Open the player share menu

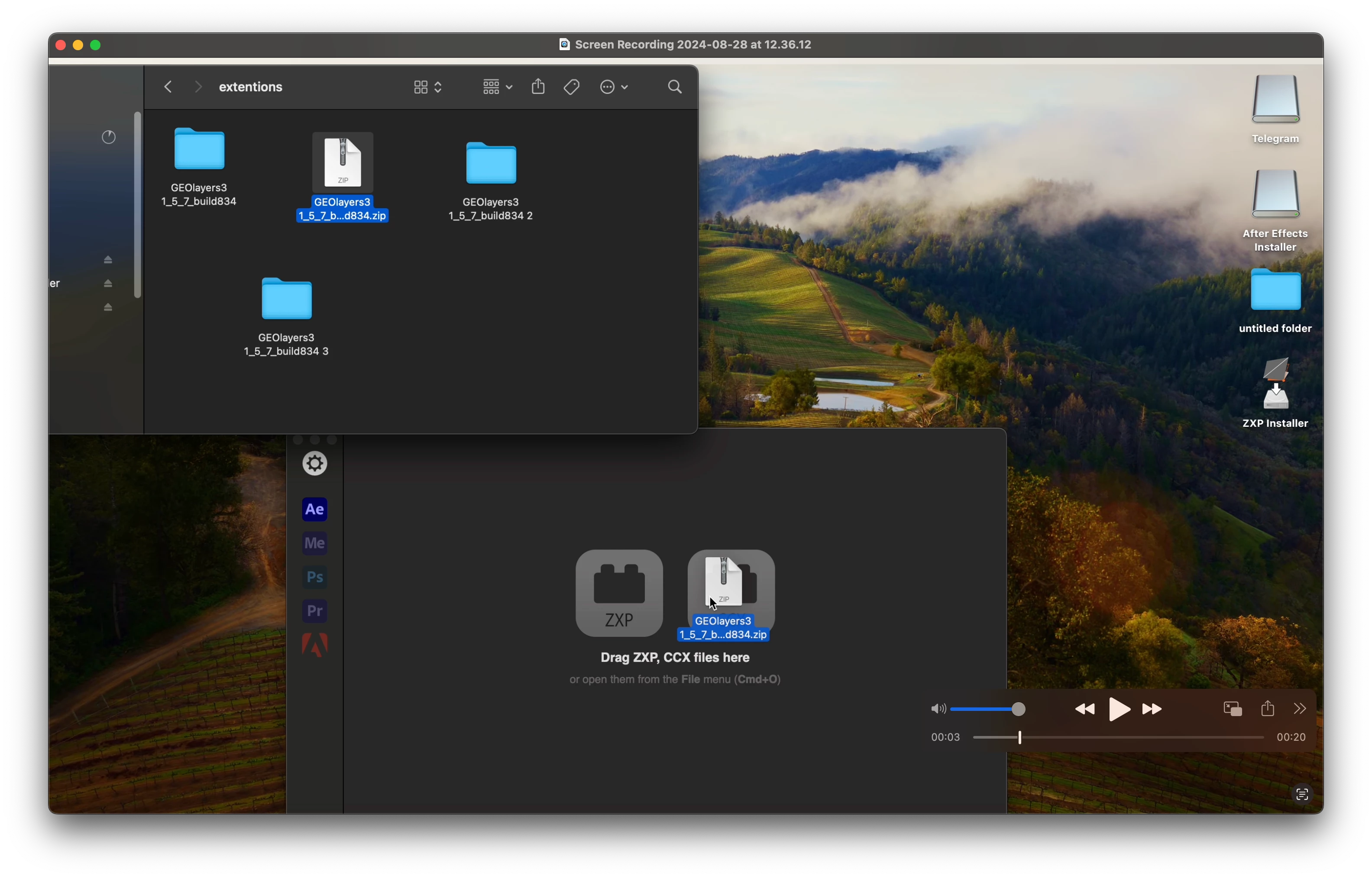pyautogui.click(x=1268, y=709)
